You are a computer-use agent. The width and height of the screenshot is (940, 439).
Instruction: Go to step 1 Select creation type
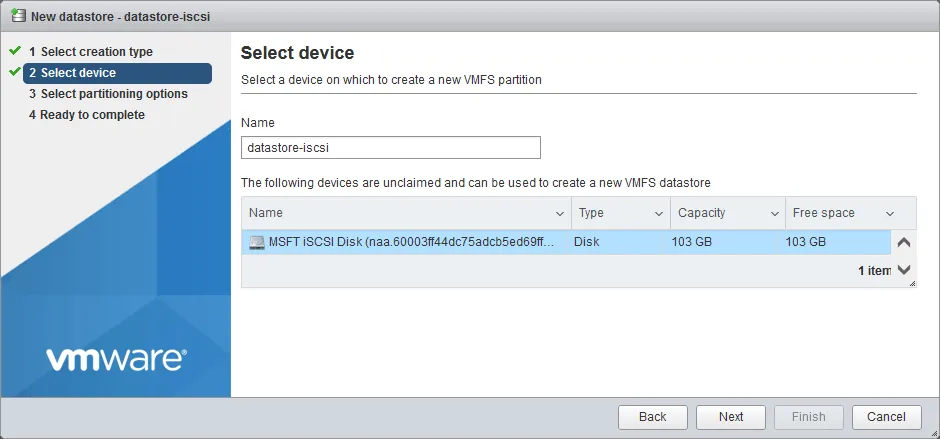[x=96, y=52]
